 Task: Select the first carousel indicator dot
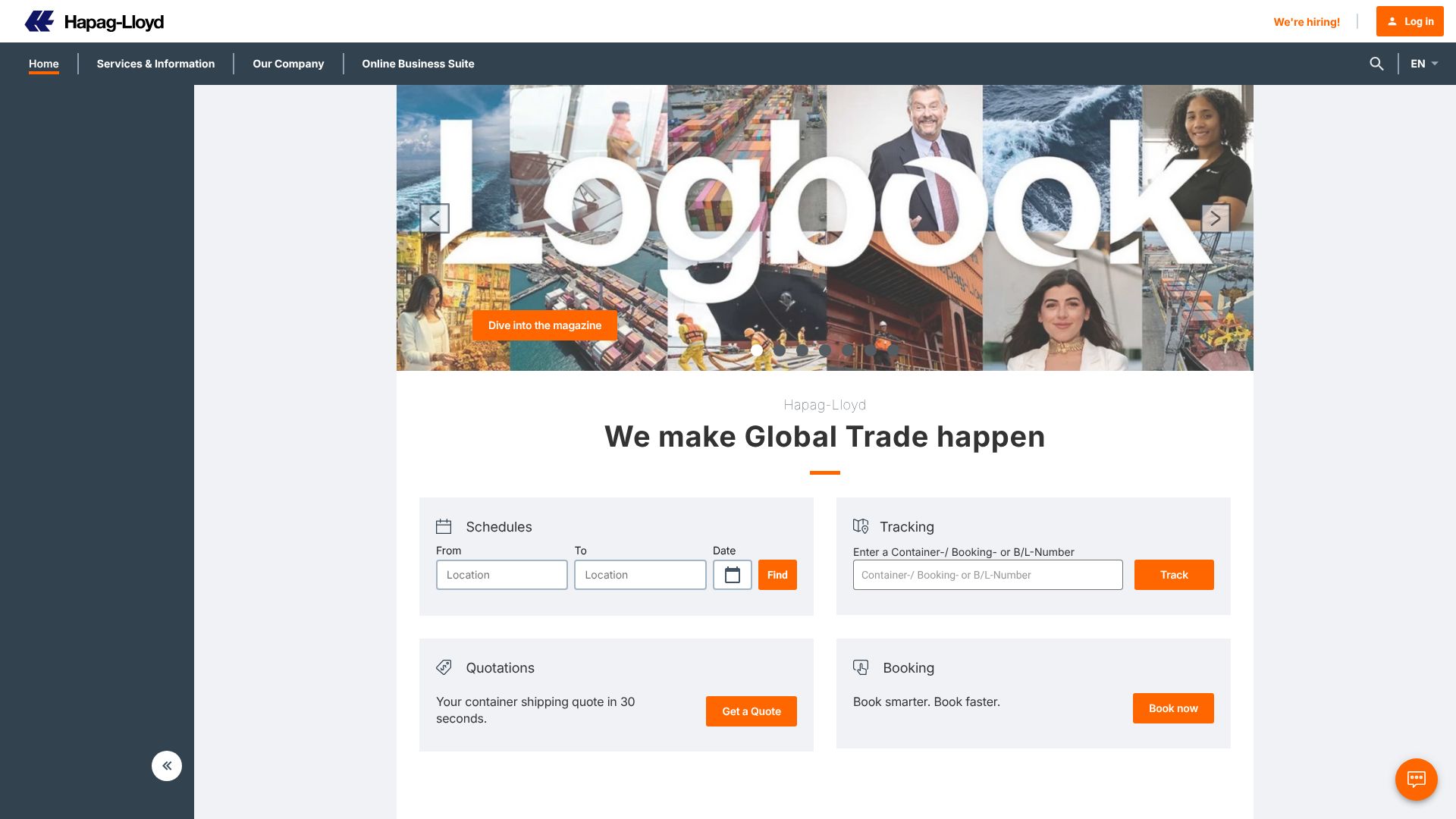pyautogui.click(x=757, y=350)
